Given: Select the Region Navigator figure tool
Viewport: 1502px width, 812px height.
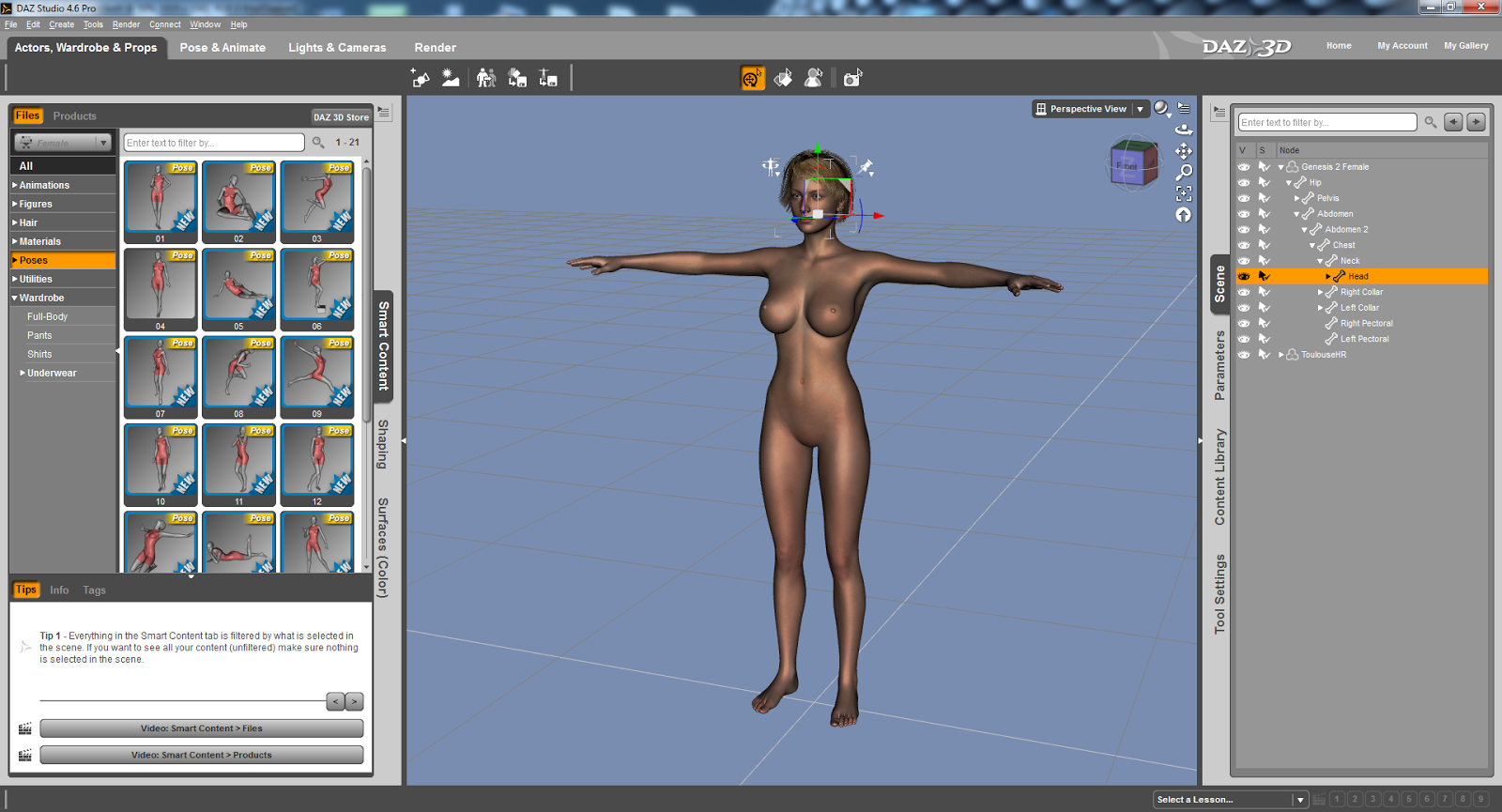Looking at the screenshot, I should 814,78.
